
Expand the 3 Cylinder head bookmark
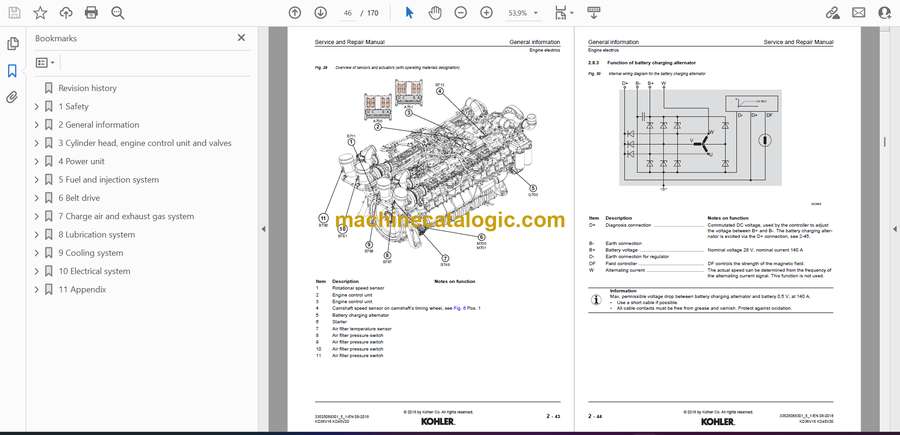pos(37,143)
